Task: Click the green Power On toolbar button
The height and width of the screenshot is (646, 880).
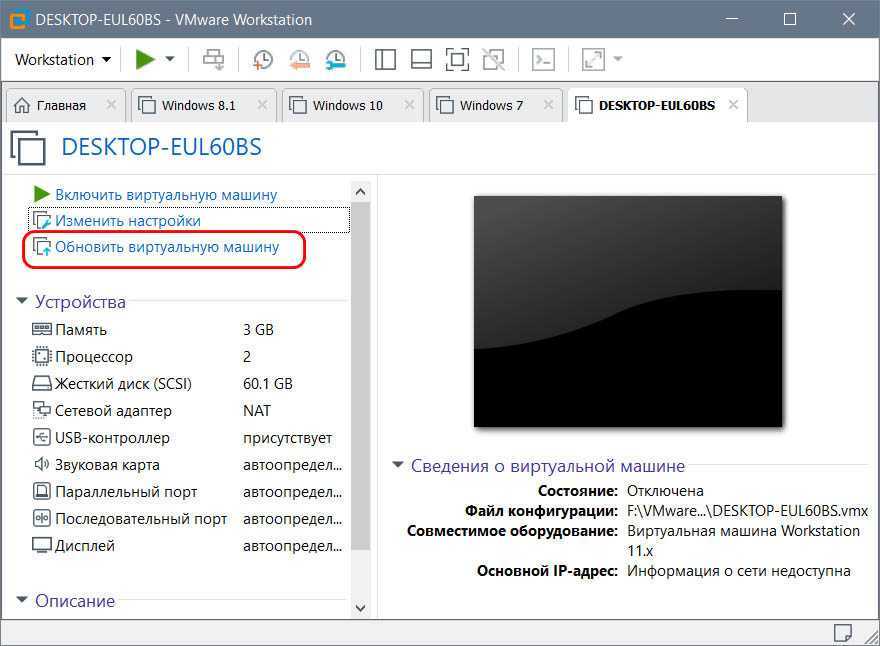Action: pos(145,59)
